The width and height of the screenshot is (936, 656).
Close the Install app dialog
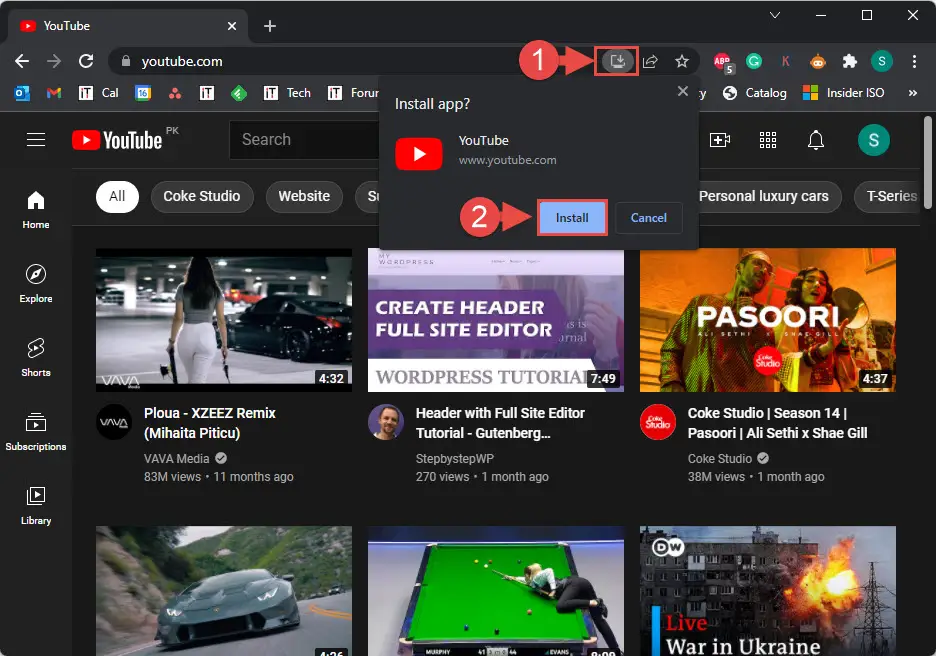tap(683, 91)
